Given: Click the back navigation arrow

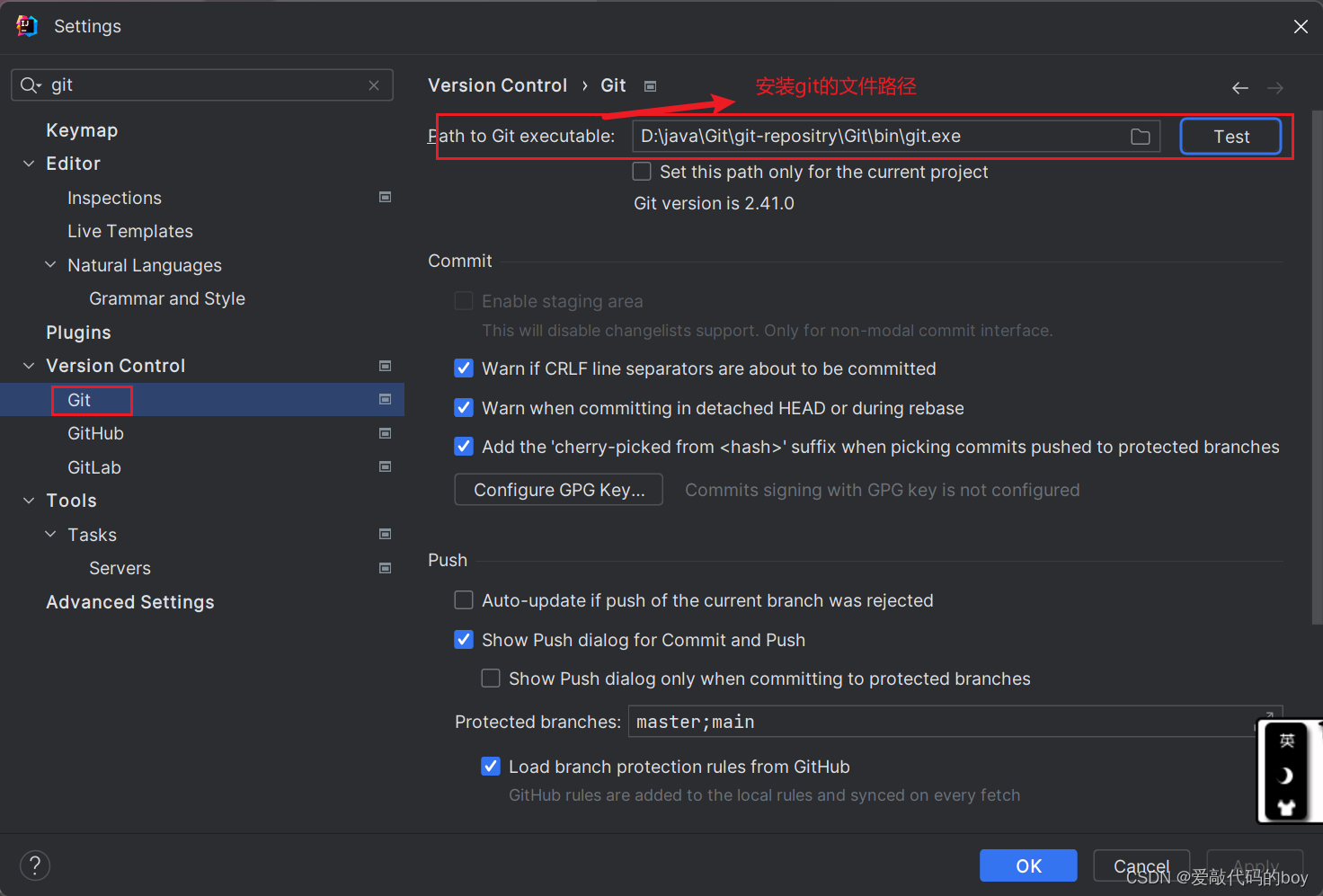Looking at the screenshot, I should click(x=1240, y=87).
